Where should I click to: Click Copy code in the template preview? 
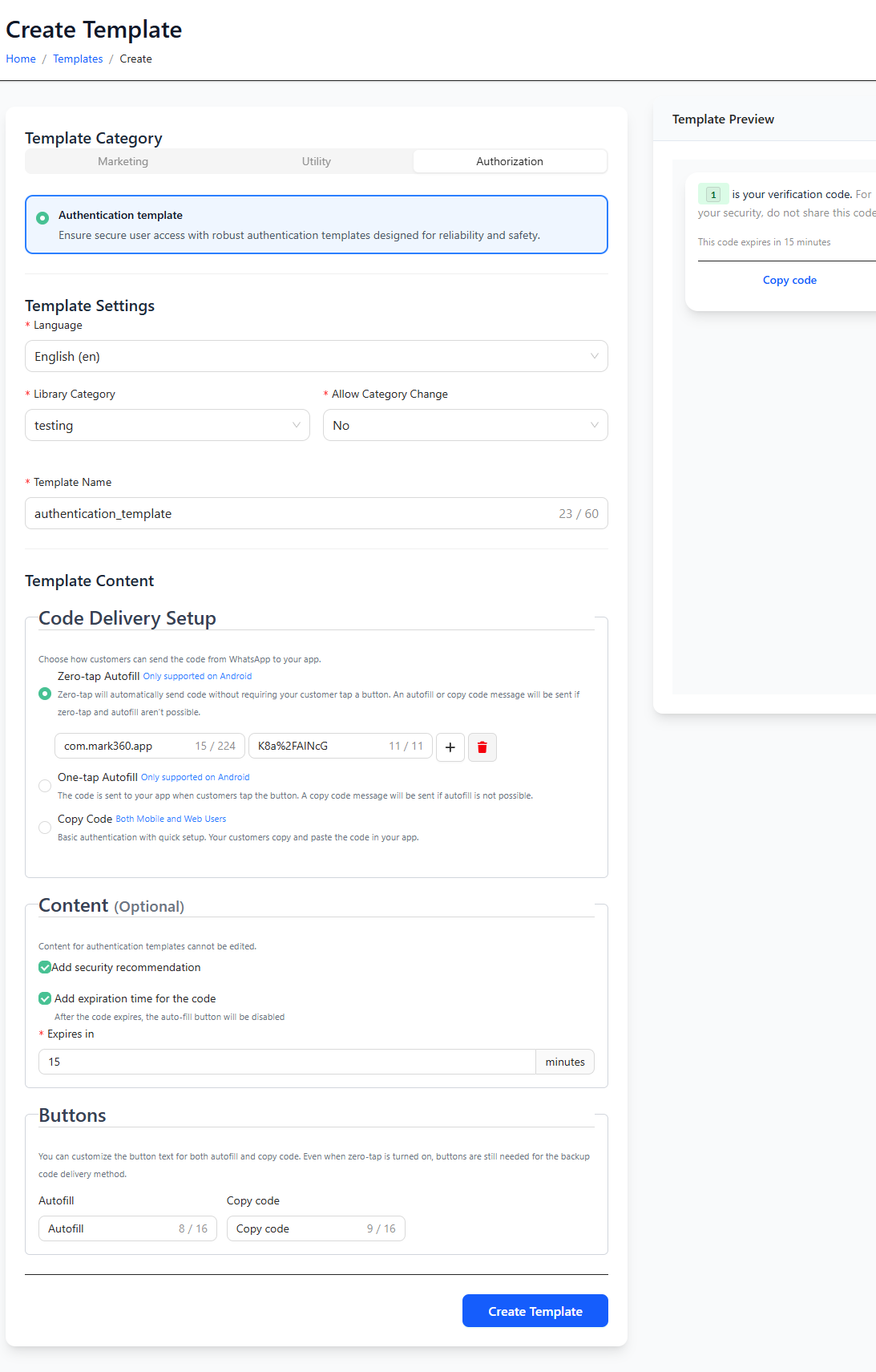click(x=789, y=280)
